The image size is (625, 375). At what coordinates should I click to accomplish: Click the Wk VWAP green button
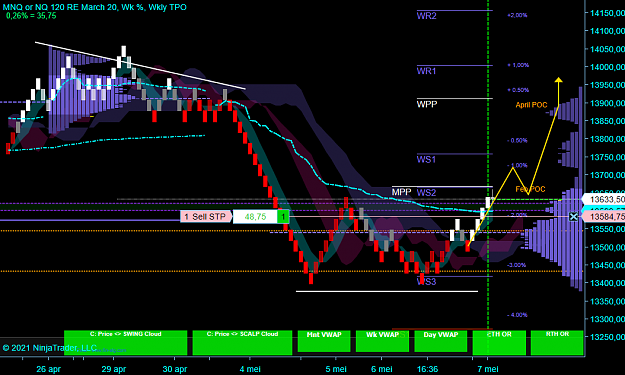point(382,341)
